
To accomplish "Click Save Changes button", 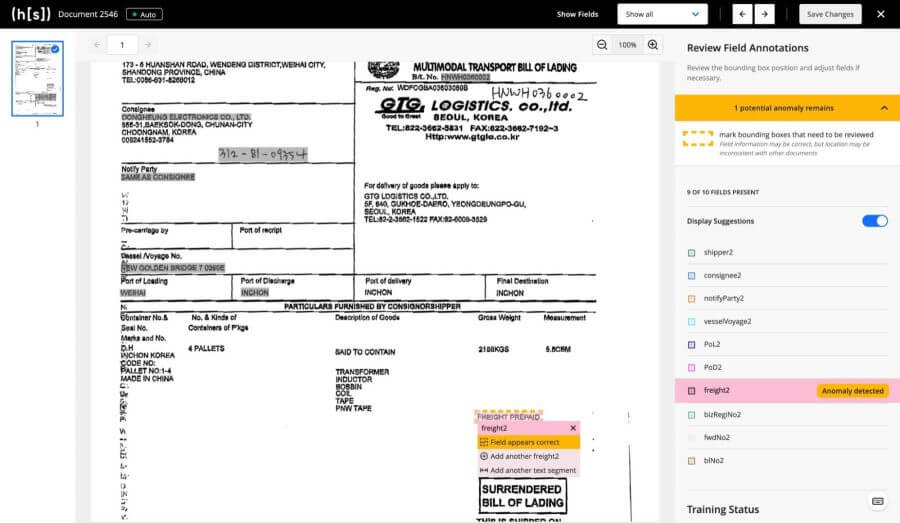I will tap(830, 14).
